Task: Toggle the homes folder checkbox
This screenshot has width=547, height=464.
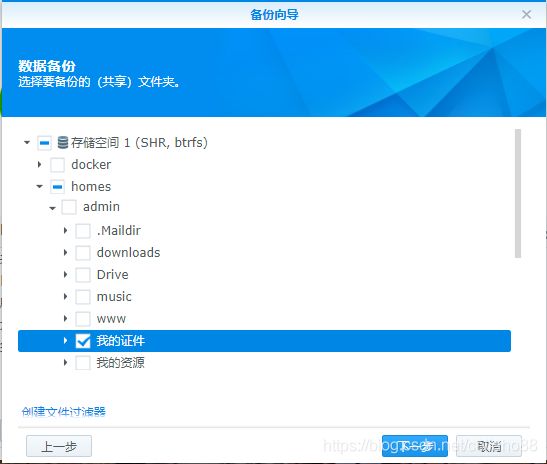Action: click(57, 187)
